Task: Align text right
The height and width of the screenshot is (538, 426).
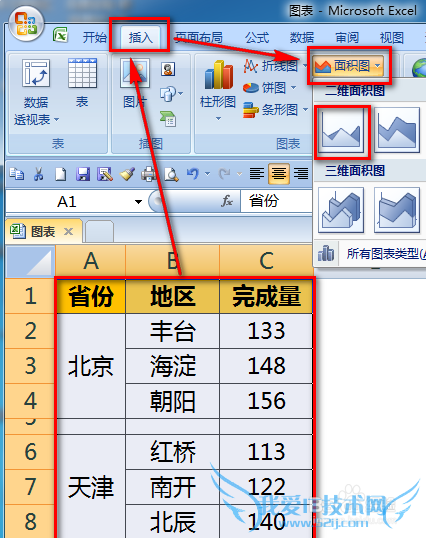Action: coord(301,174)
